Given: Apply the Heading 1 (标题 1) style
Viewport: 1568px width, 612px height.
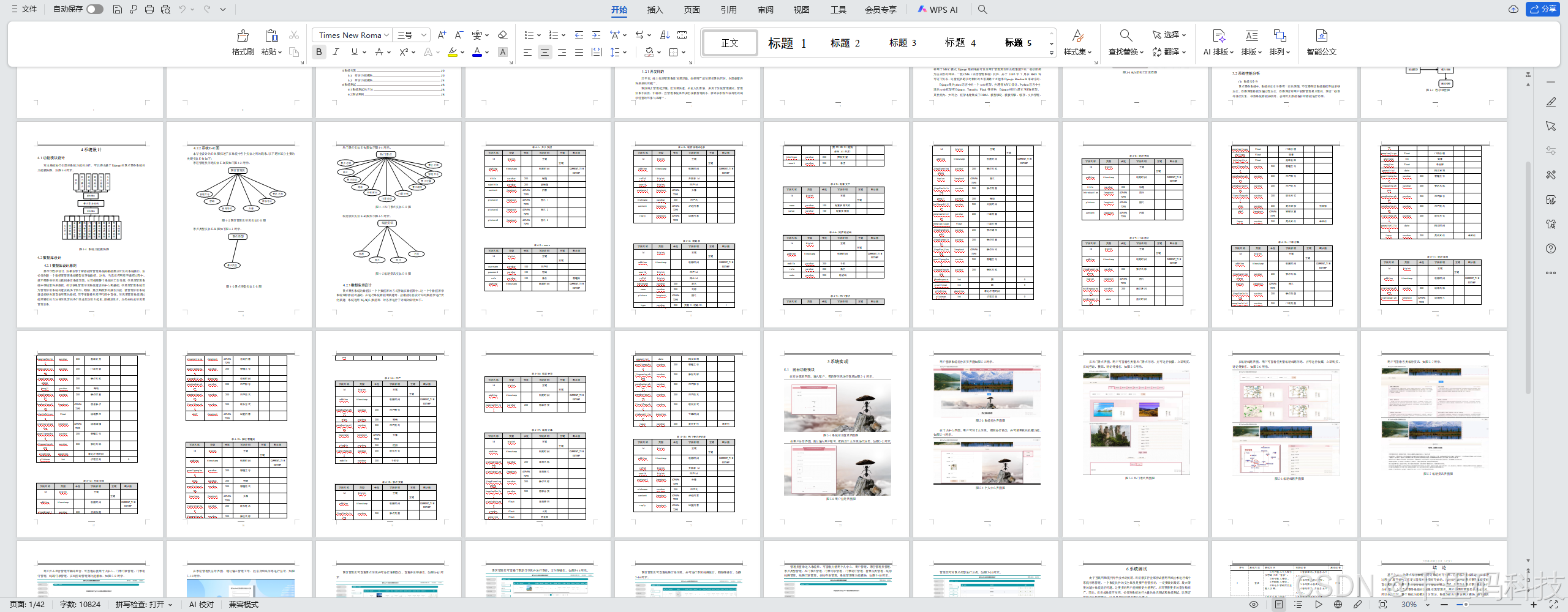Looking at the screenshot, I should point(787,43).
